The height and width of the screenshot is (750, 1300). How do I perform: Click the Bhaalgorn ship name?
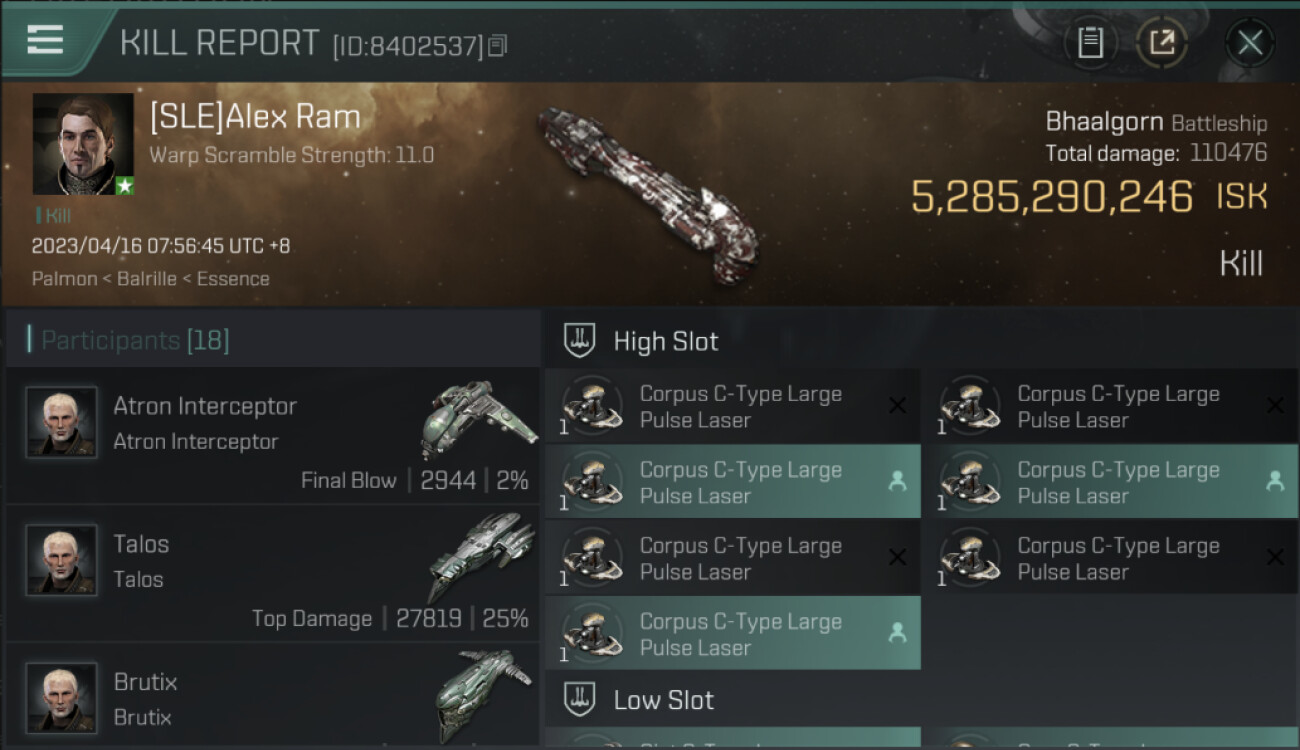1103,122
